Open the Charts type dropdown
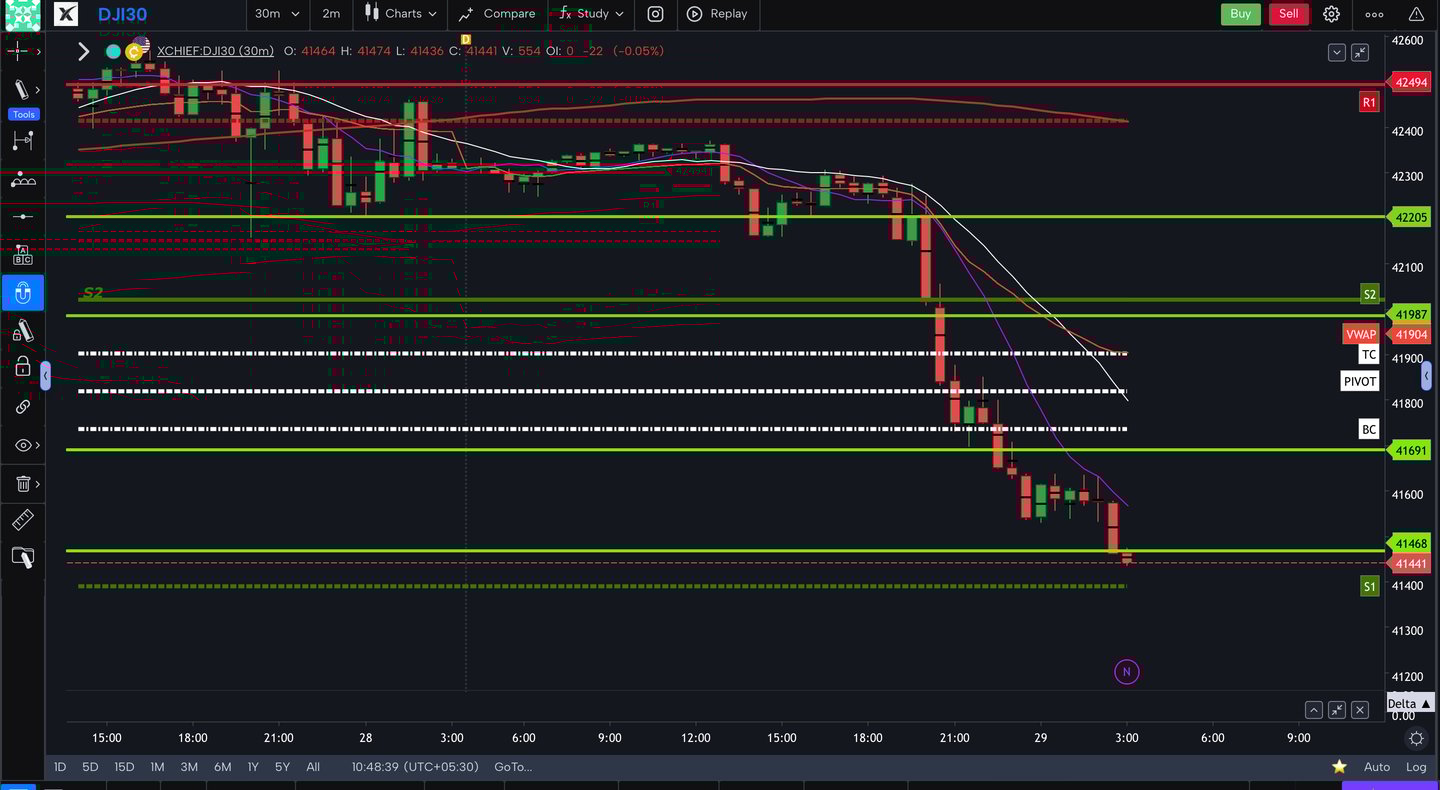 pyautogui.click(x=400, y=14)
